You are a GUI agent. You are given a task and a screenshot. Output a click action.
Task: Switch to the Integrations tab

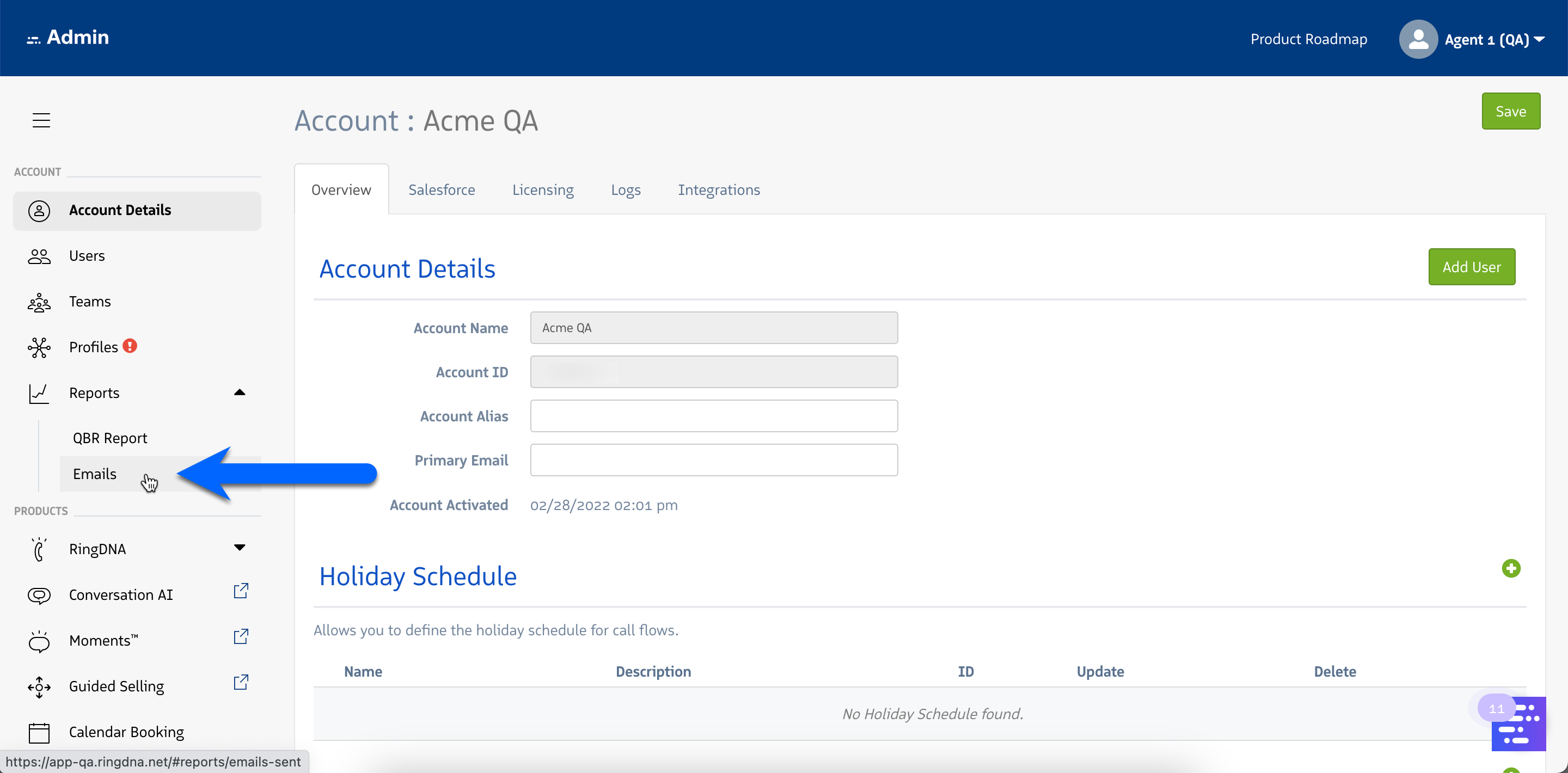719,190
